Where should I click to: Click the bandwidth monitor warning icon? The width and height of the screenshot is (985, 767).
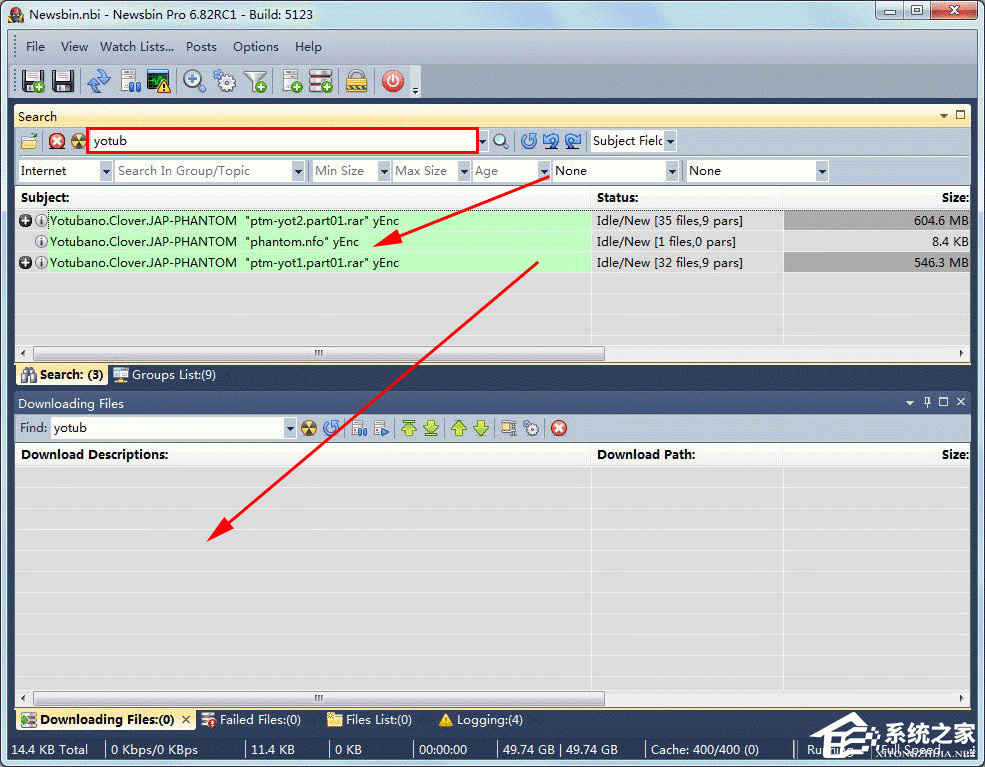coord(159,81)
